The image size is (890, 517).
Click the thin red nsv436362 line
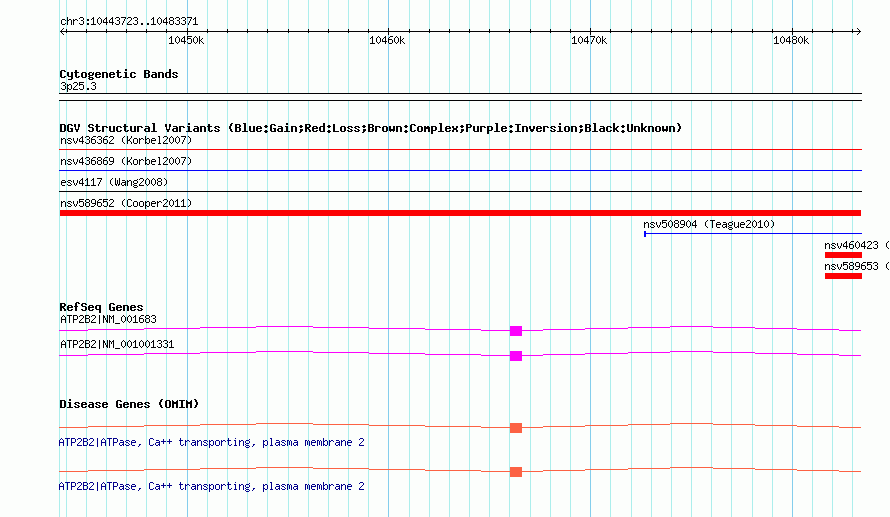[x=460, y=150]
